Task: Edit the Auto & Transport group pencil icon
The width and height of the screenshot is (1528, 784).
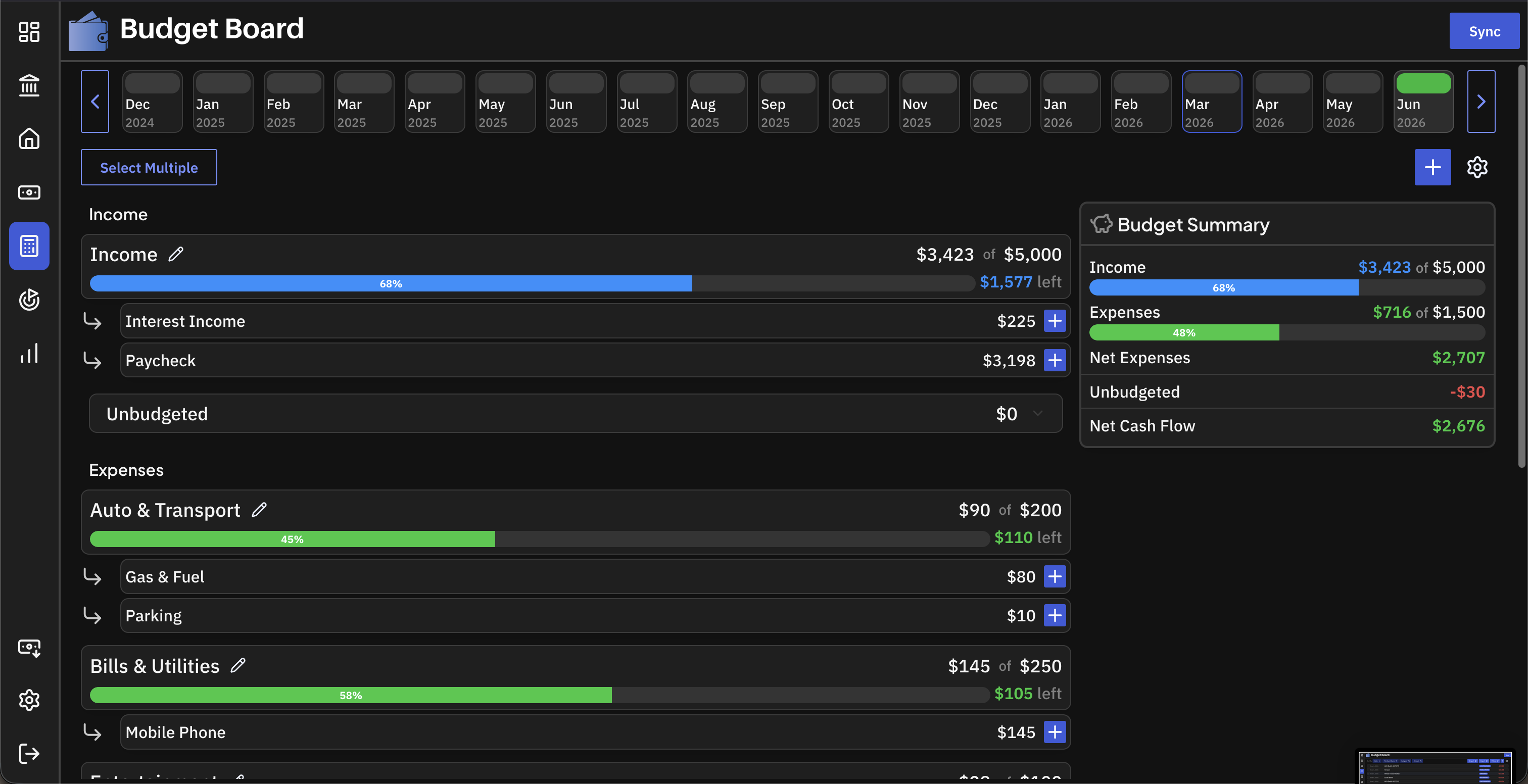Action: click(259, 510)
